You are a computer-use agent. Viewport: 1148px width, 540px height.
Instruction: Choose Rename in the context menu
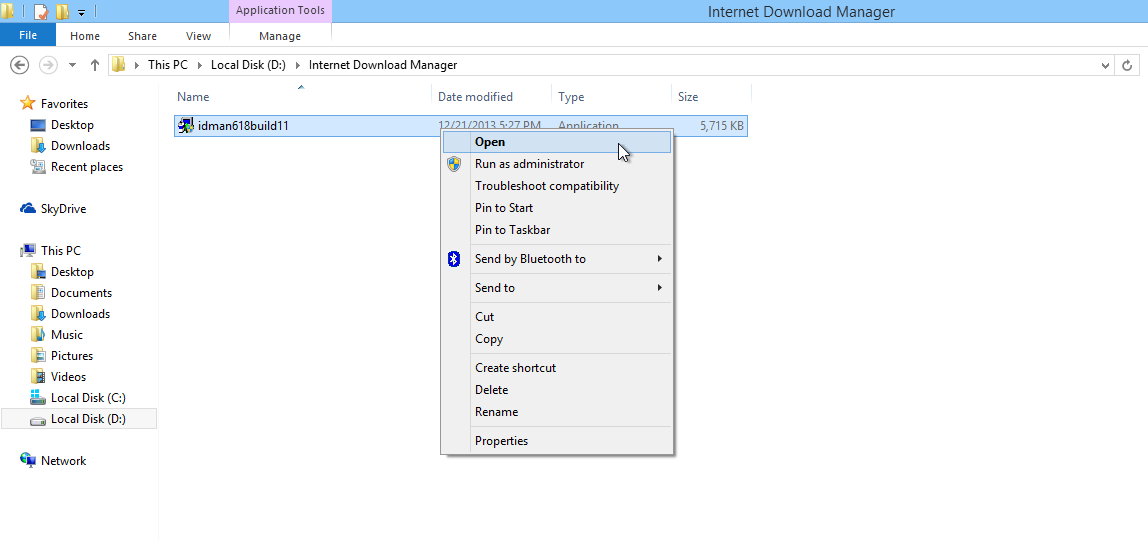tap(556, 412)
